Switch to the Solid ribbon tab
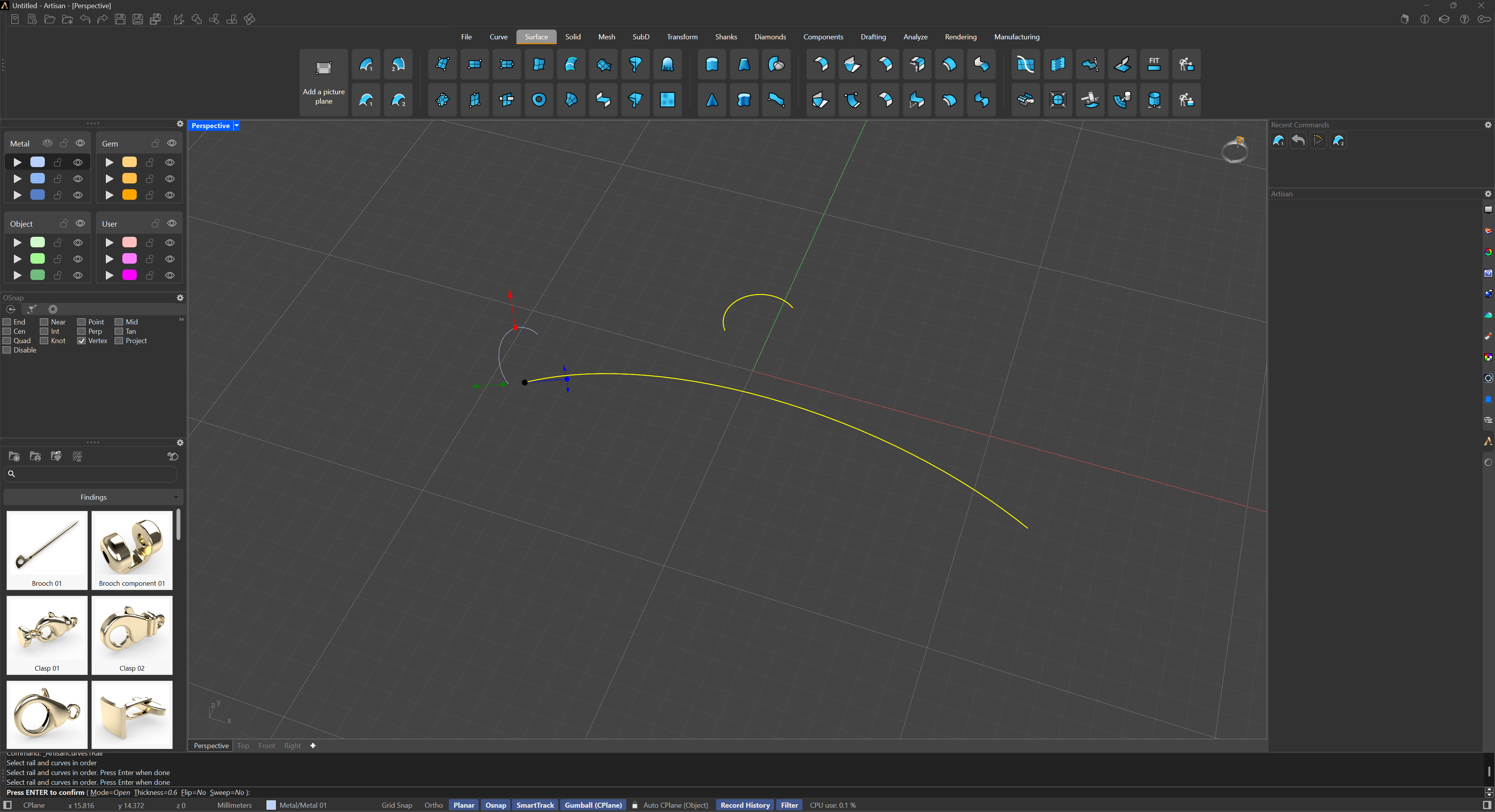 pyautogui.click(x=573, y=37)
